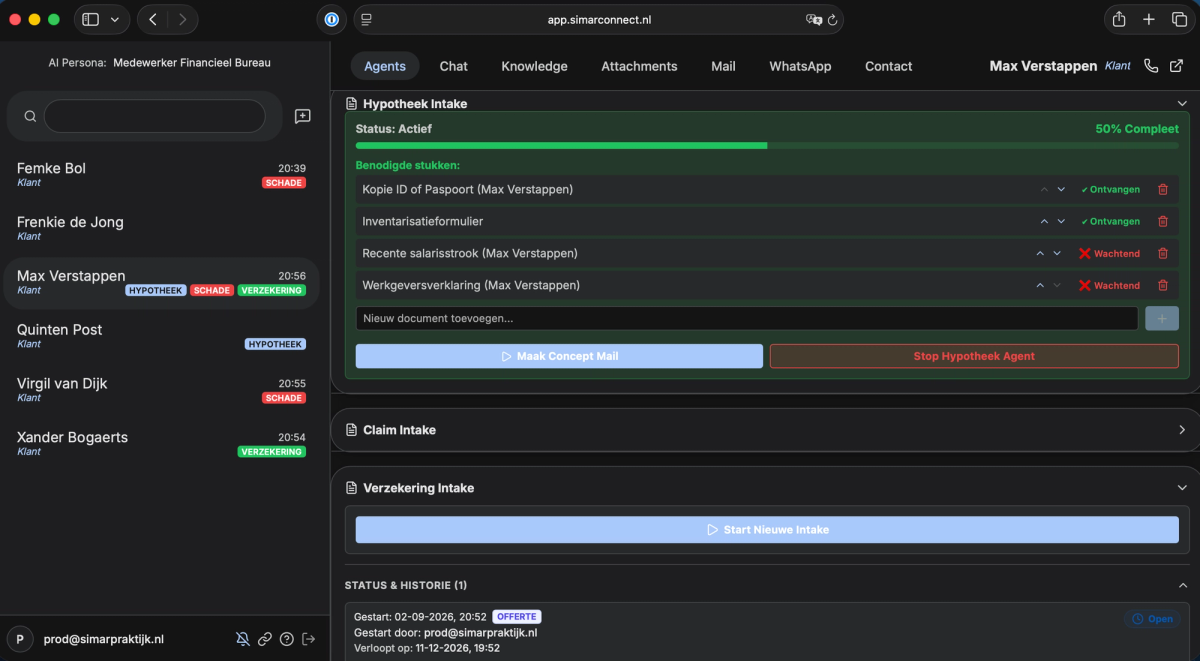This screenshot has height=661, width=1200.
Task: Reload the page
Action: click(832, 19)
